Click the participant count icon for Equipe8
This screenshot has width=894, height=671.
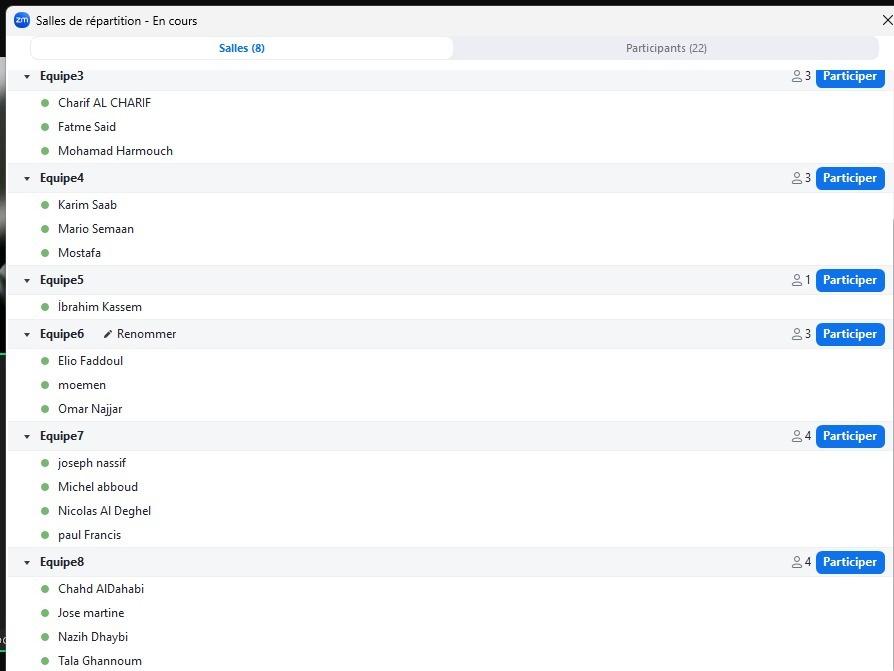pyautogui.click(x=797, y=562)
